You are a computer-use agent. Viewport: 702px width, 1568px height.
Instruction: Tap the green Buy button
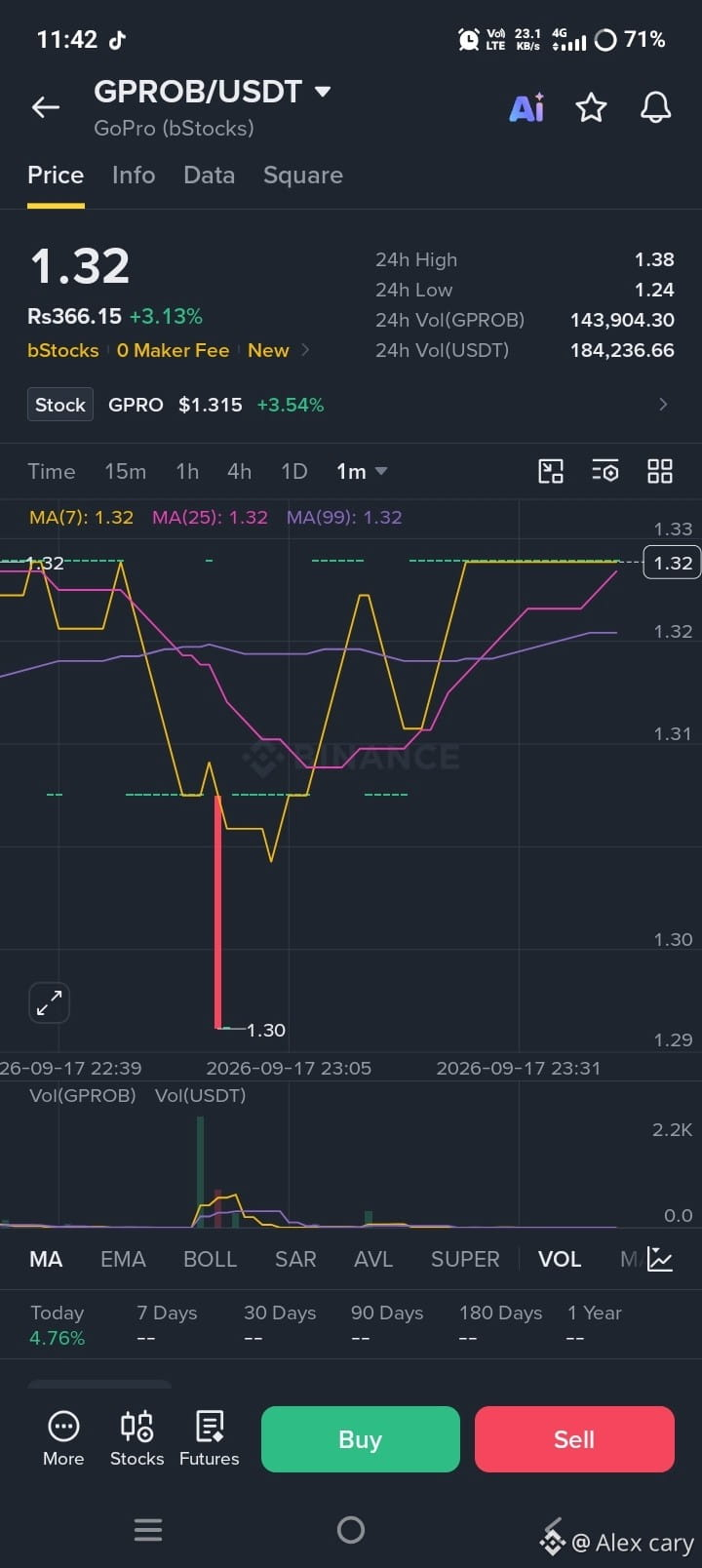pyautogui.click(x=361, y=1439)
